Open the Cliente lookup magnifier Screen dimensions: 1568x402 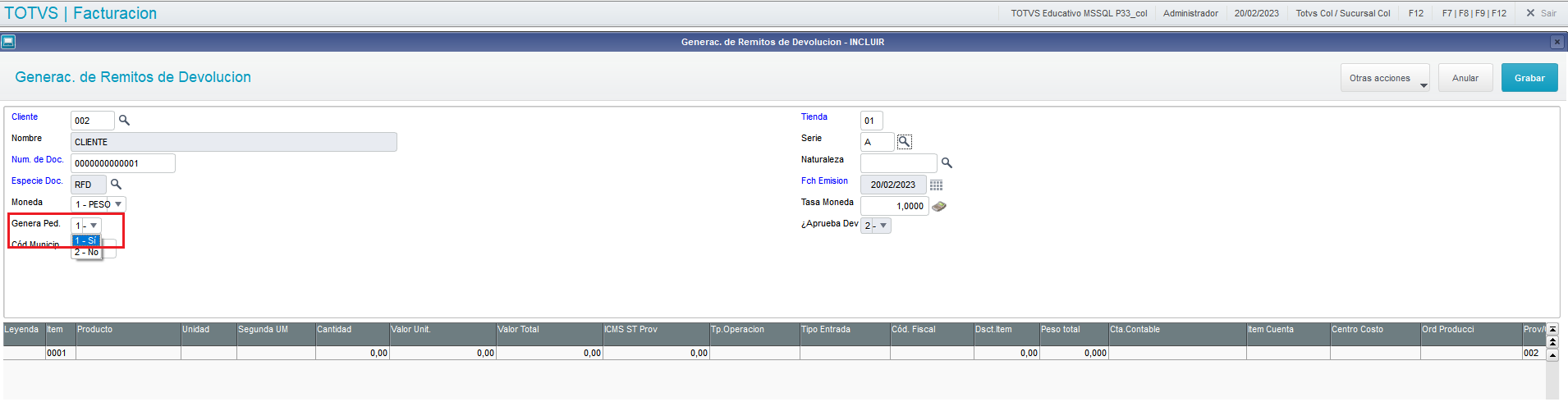pos(124,121)
